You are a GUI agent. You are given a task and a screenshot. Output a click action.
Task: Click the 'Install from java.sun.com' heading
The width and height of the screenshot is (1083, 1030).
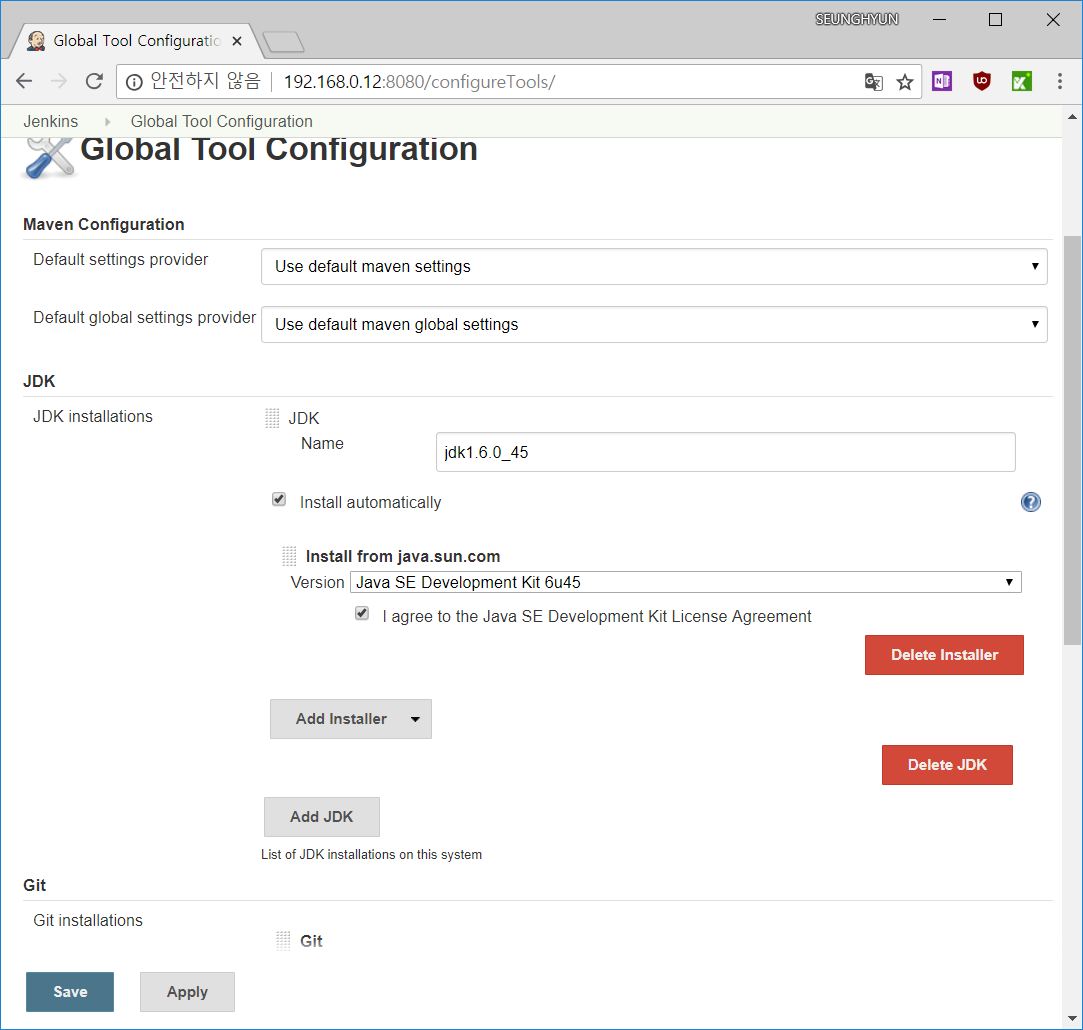pos(403,557)
